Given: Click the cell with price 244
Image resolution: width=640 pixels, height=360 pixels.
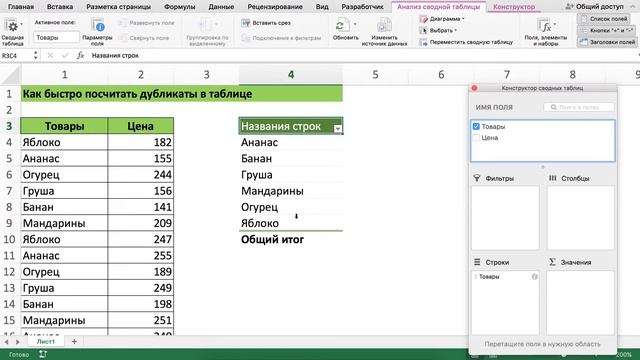Looking at the screenshot, I should tap(141, 175).
